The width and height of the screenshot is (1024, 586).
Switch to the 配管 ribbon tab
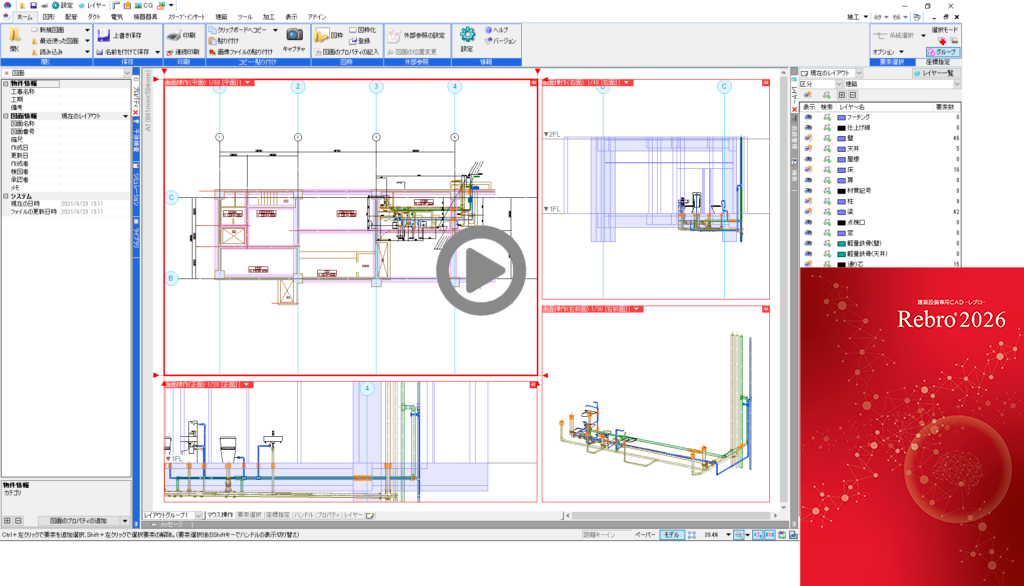71,17
